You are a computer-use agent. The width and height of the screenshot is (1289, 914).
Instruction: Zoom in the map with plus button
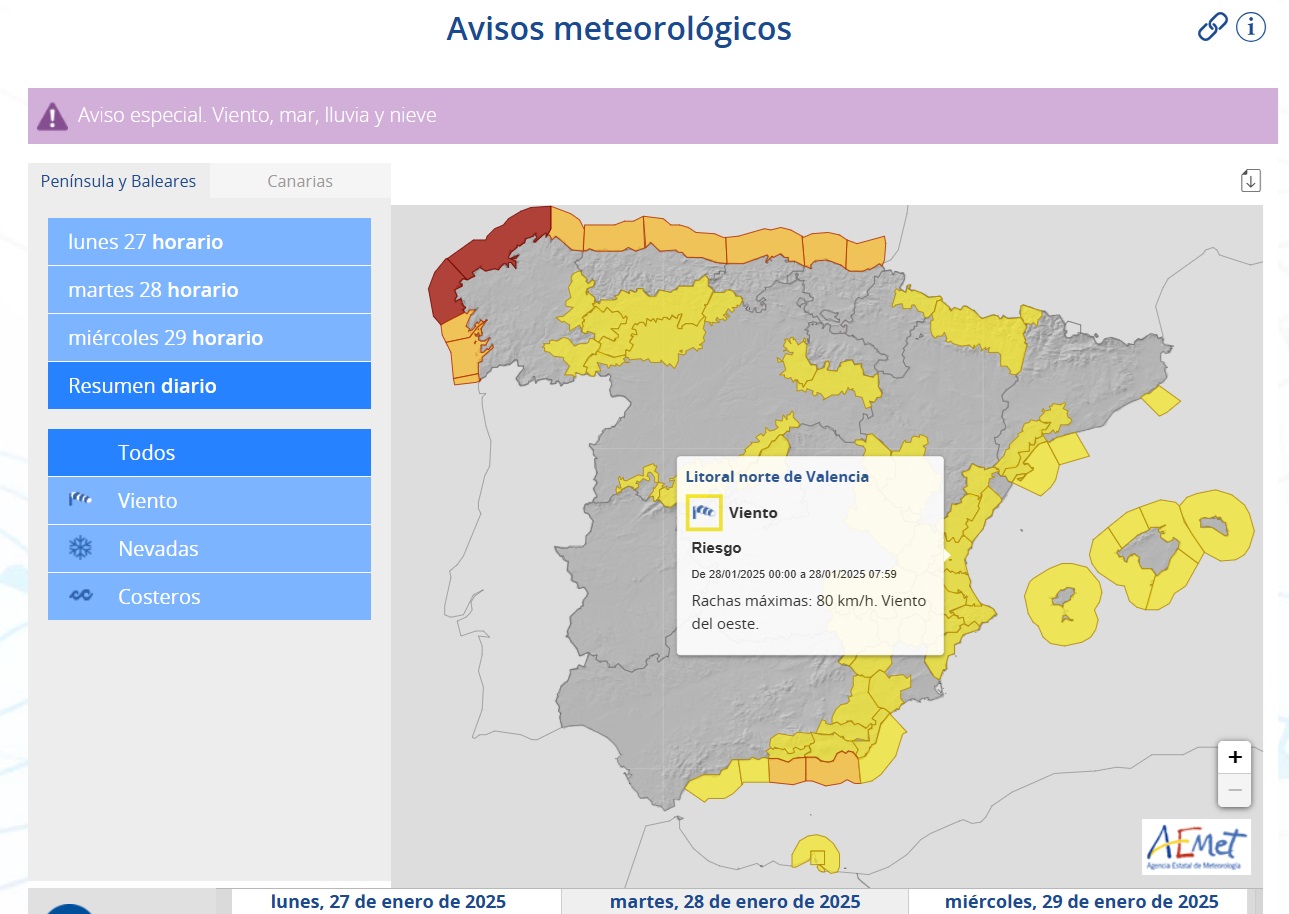coord(1235,758)
